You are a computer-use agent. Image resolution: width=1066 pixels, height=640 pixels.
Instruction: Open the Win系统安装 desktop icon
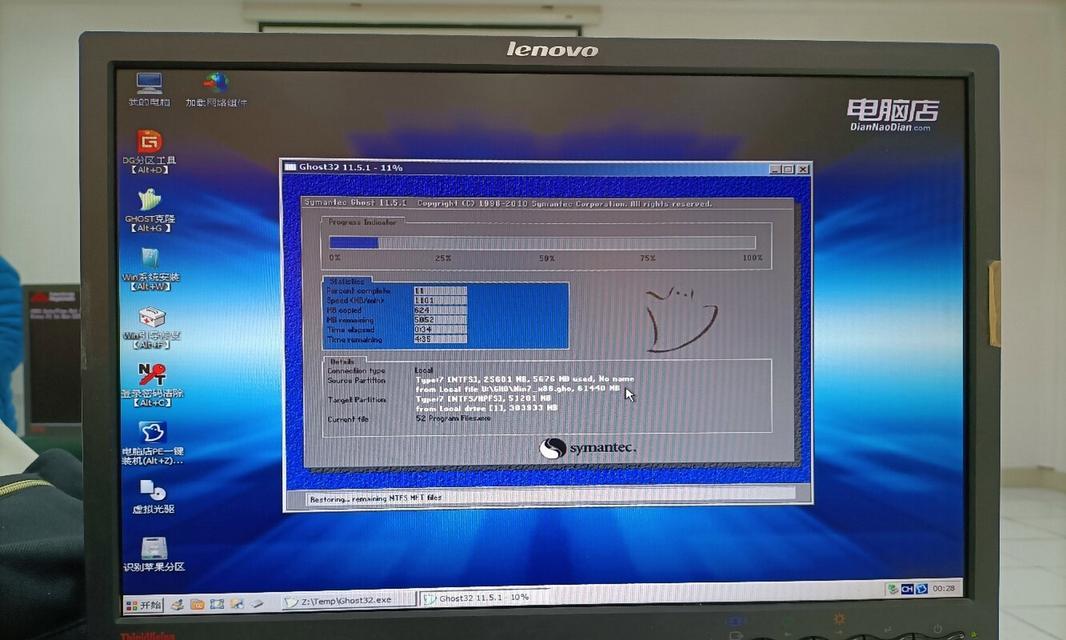pyautogui.click(x=150, y=269)
